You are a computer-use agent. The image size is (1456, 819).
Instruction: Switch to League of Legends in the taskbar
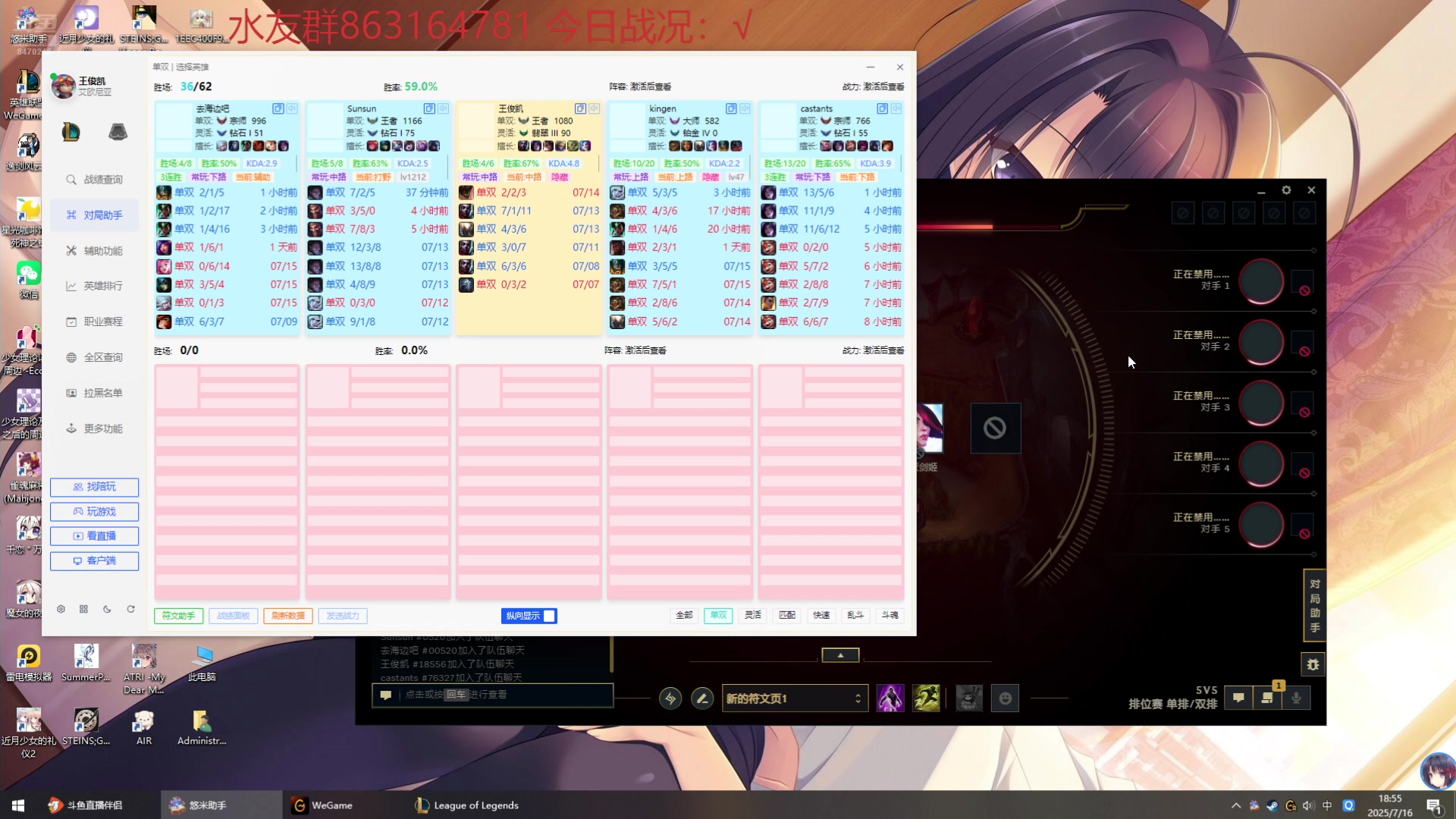click(467, 805)
